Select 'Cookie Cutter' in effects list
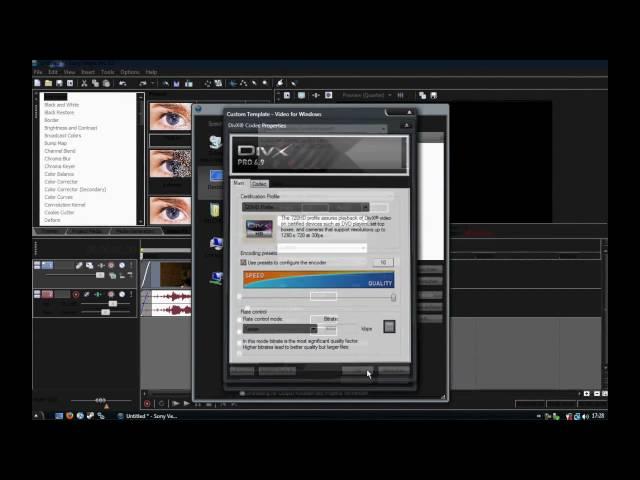 pyautogui.click(x=59, y=213)
